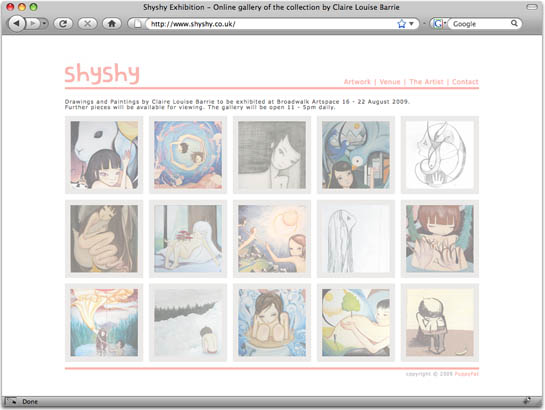Open The Artist navigation link
This screenshot has width=545, height=410.
pos(426,82)
